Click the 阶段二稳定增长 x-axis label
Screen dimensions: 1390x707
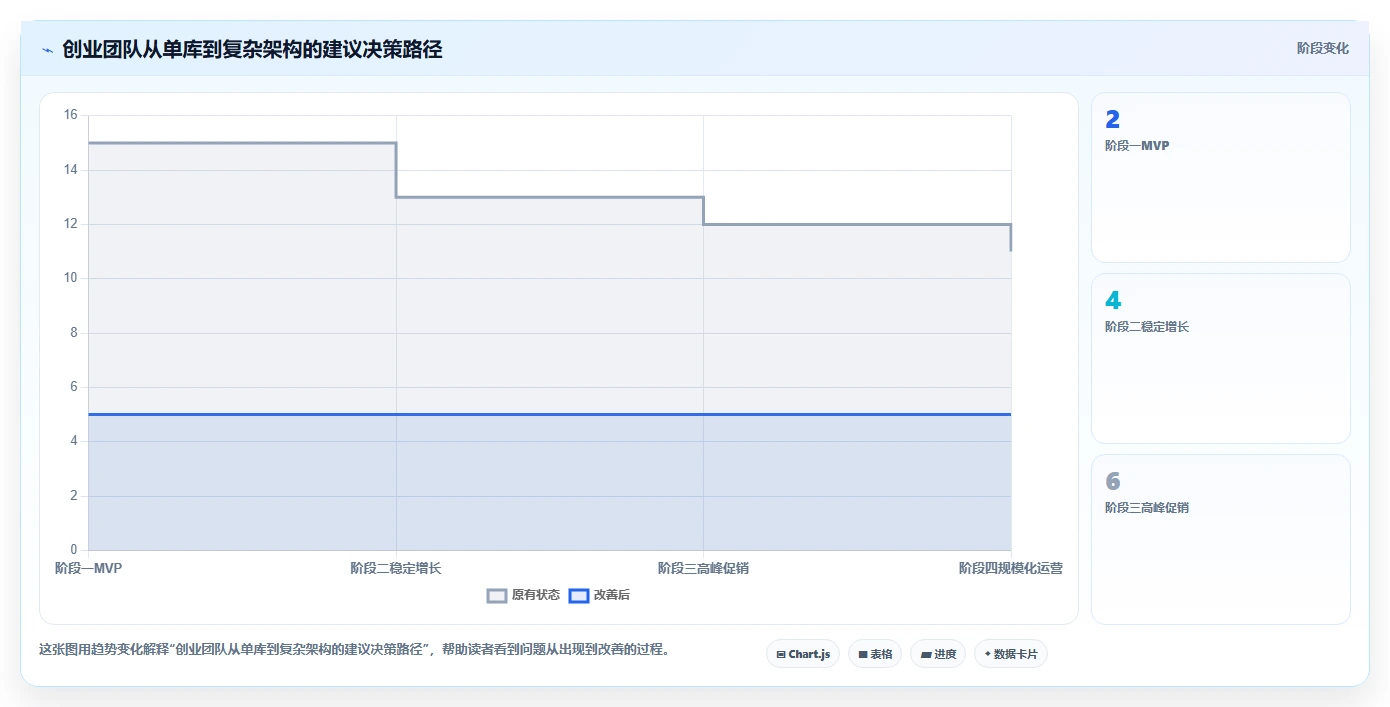point(396,568)
